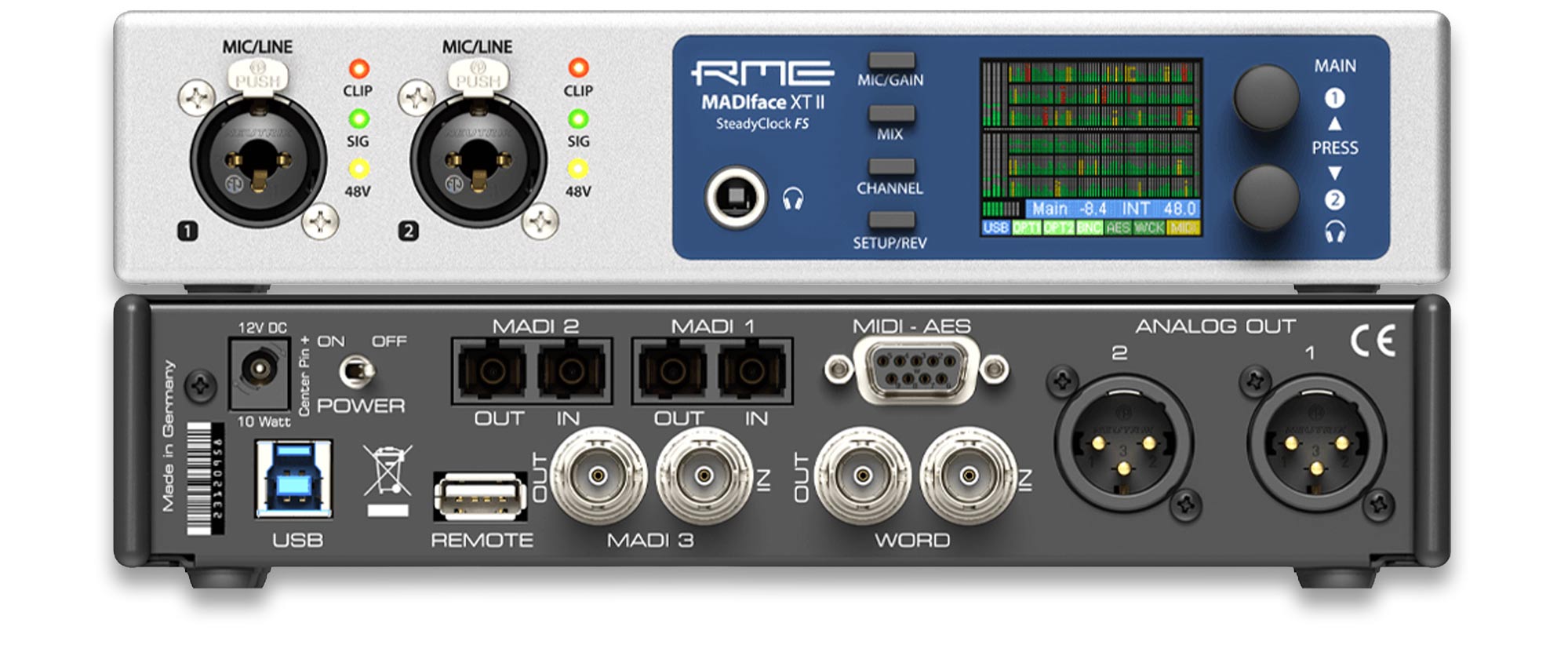
Task: Click MIC/LINE input 1 combo jack
Action: point(258,160)
